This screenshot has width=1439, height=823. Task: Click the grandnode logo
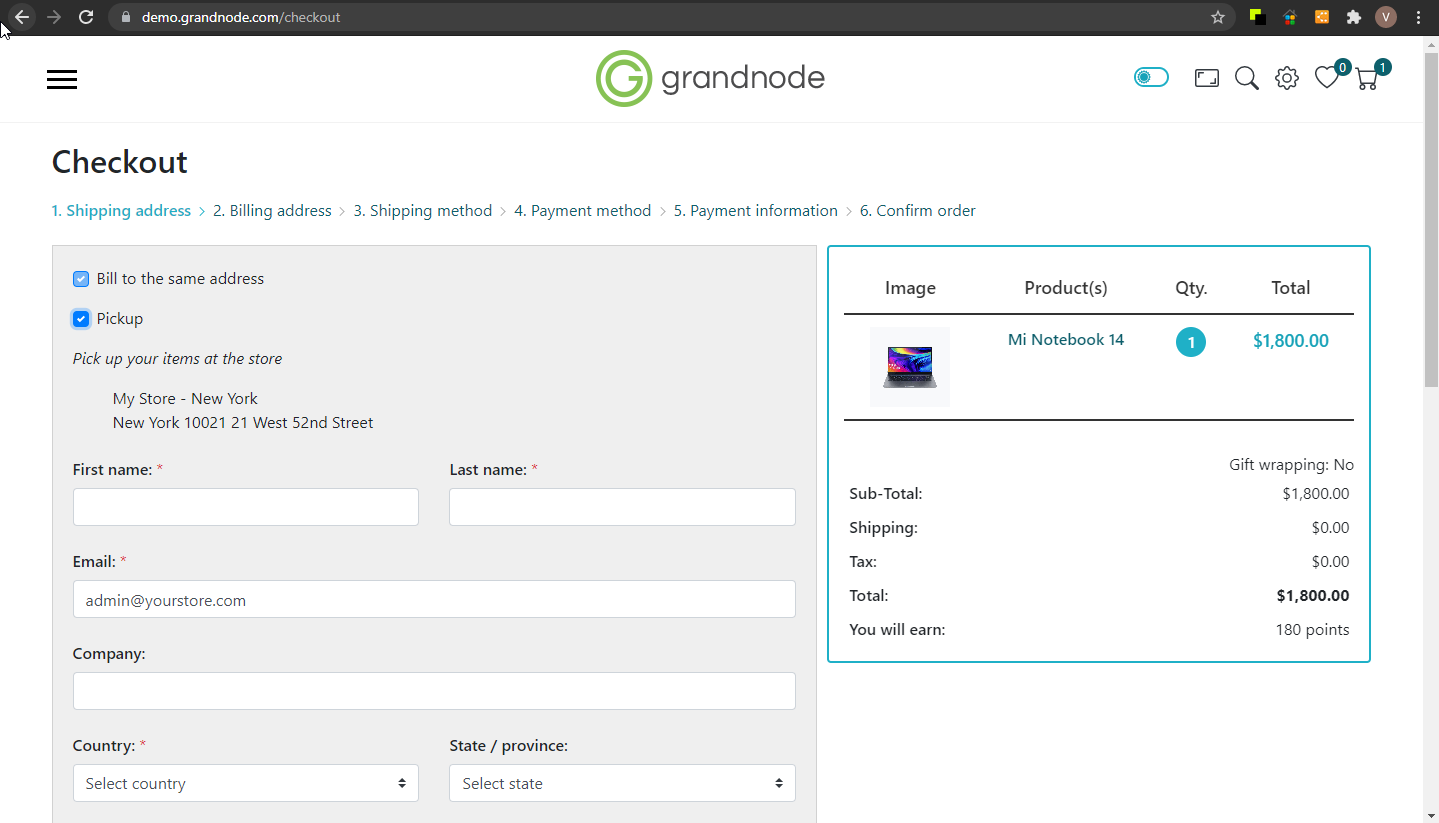pos(710,77)
